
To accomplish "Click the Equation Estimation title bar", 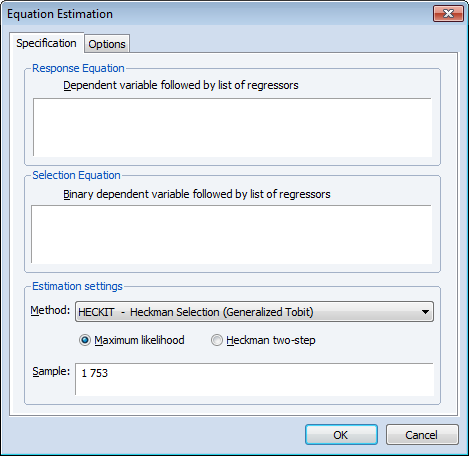I will tap(217, 14).
